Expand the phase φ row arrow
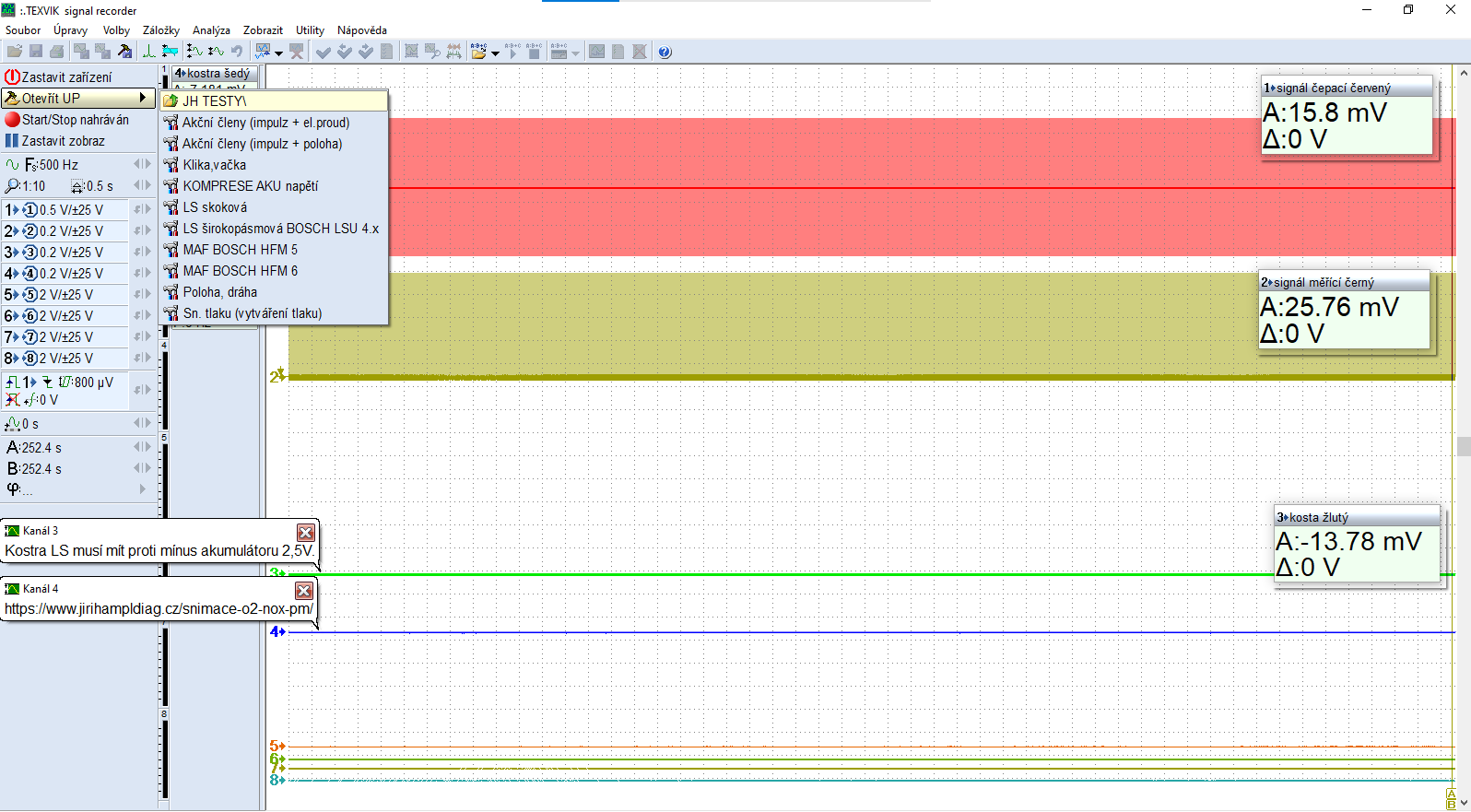Viewport: 1471px width, 812px height. 142,489
